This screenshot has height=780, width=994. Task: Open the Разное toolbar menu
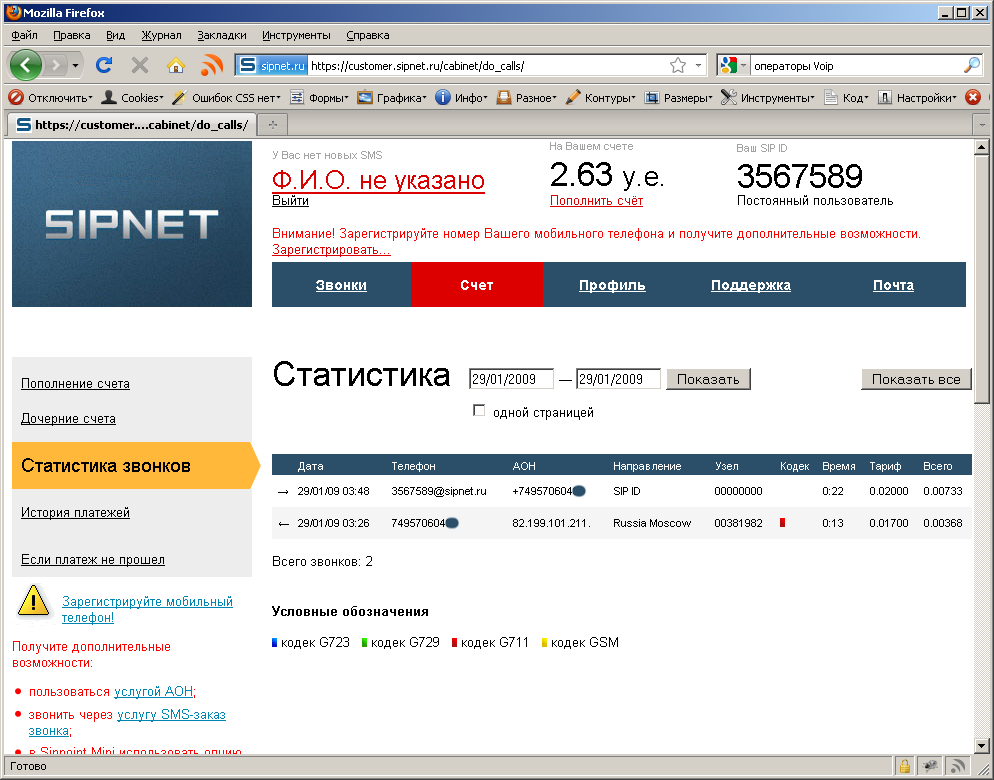pyautogui.click(x=527, y=98)
